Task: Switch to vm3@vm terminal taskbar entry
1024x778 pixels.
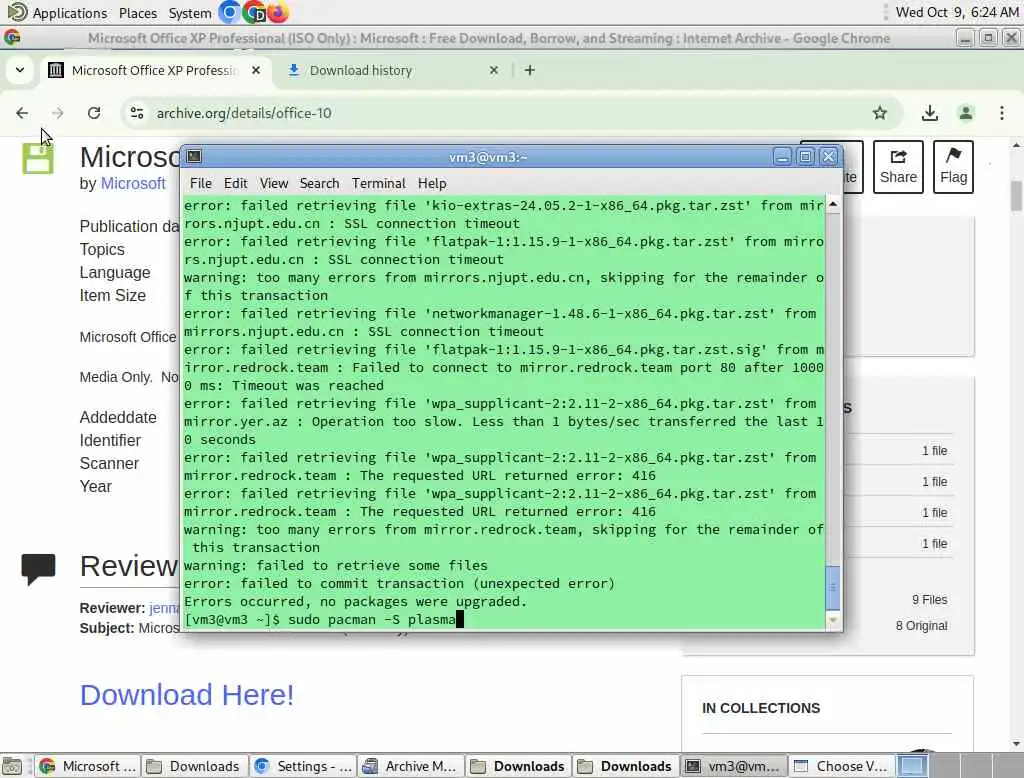Action: (733, 766)
